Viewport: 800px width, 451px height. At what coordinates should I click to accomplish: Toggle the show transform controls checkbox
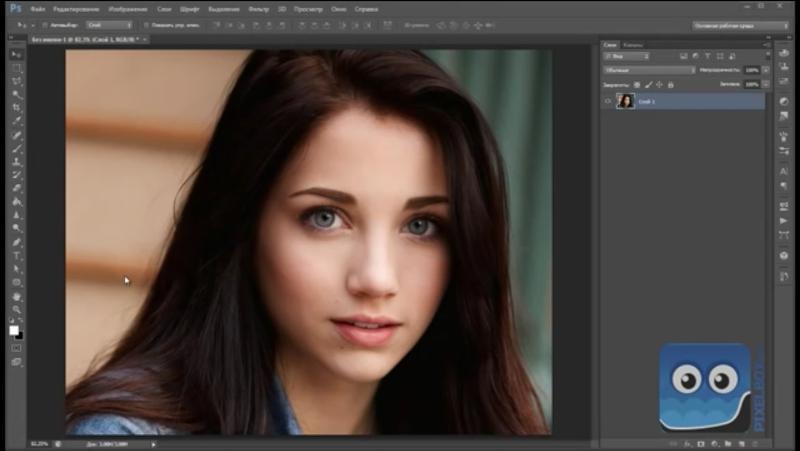point(146,25)
